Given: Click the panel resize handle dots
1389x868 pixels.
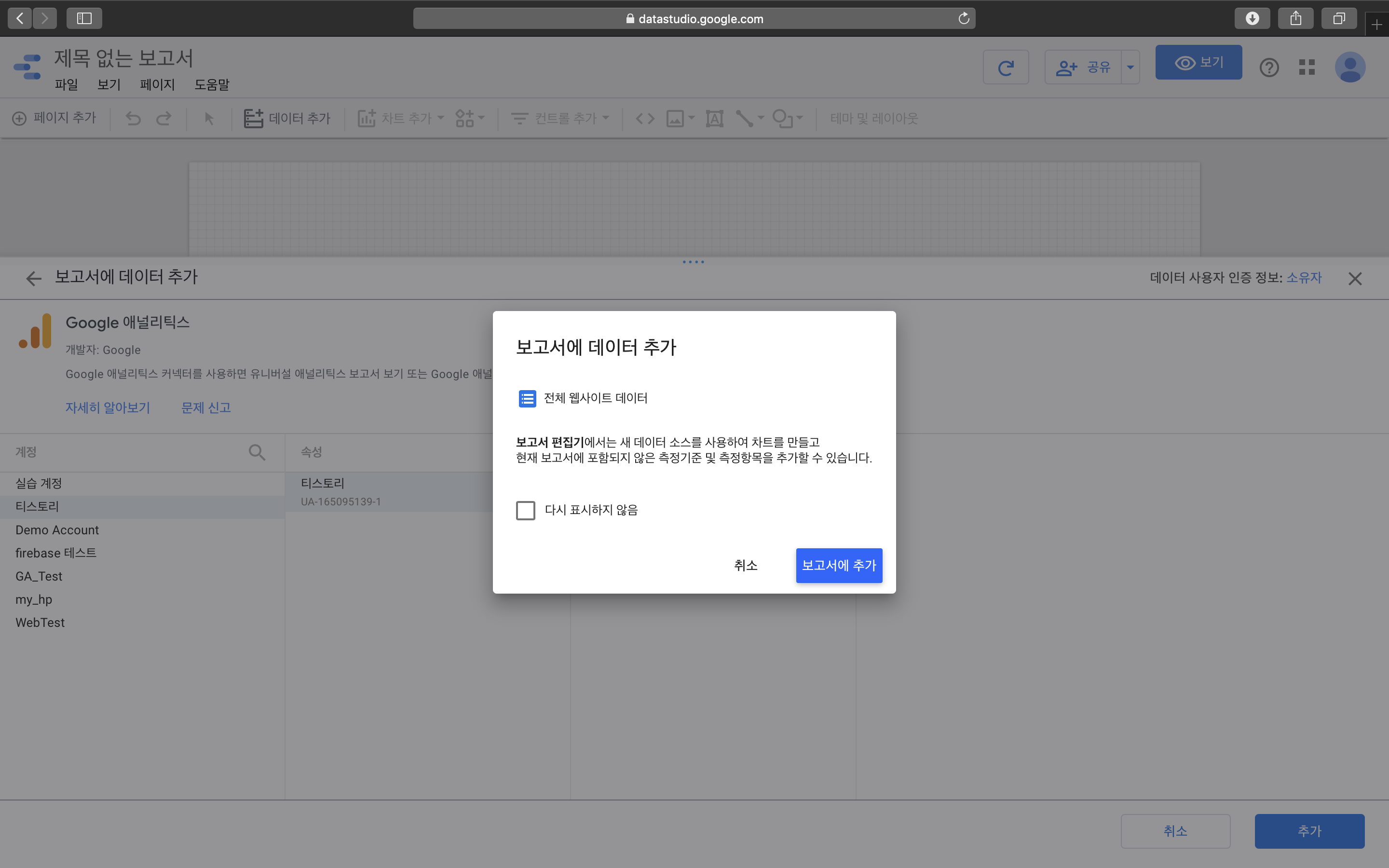Looking at the screenshot, I should (694, 262).
